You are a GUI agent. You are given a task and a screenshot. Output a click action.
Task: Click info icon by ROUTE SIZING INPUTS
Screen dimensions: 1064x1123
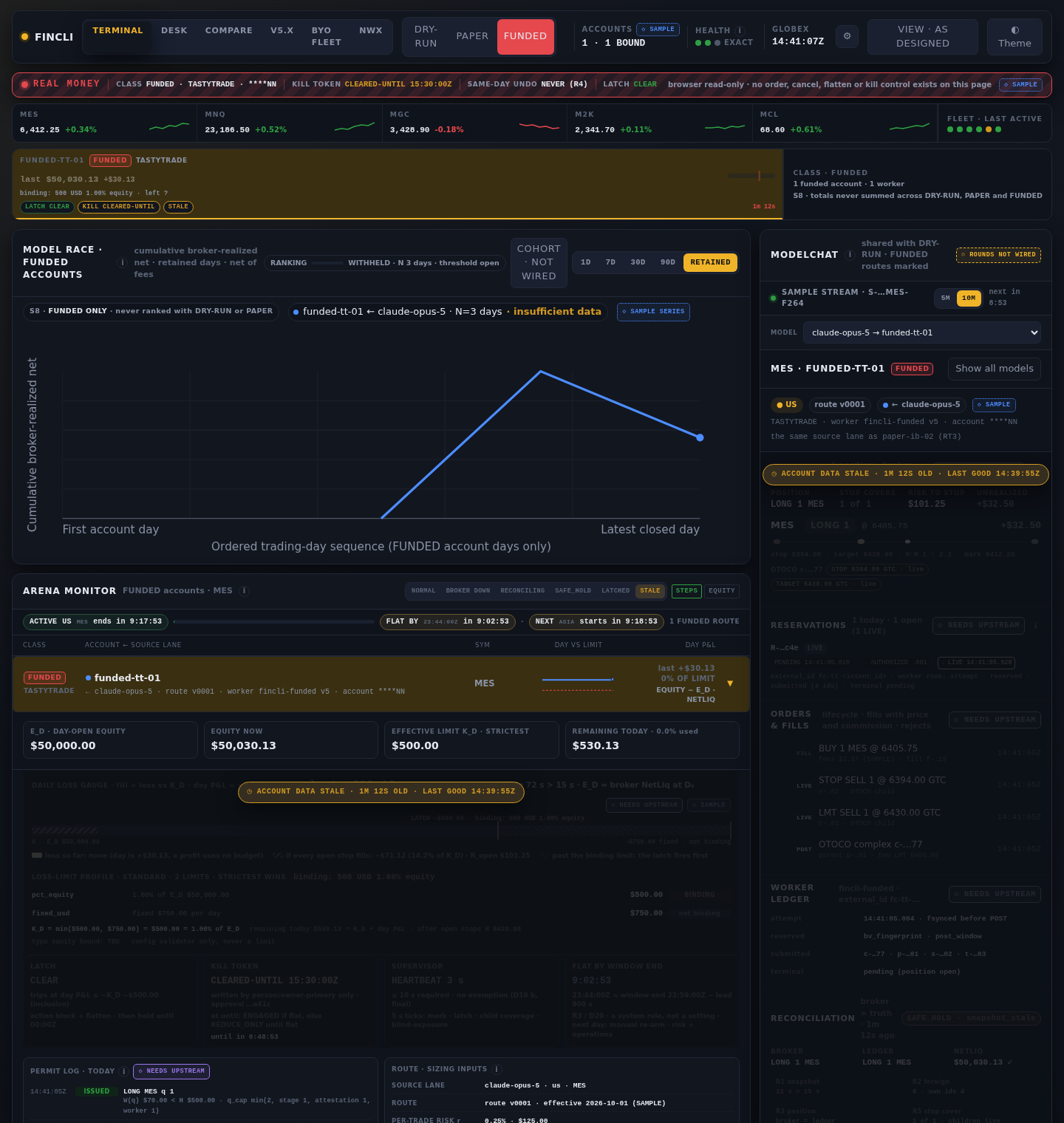(x=497, y=1069)
